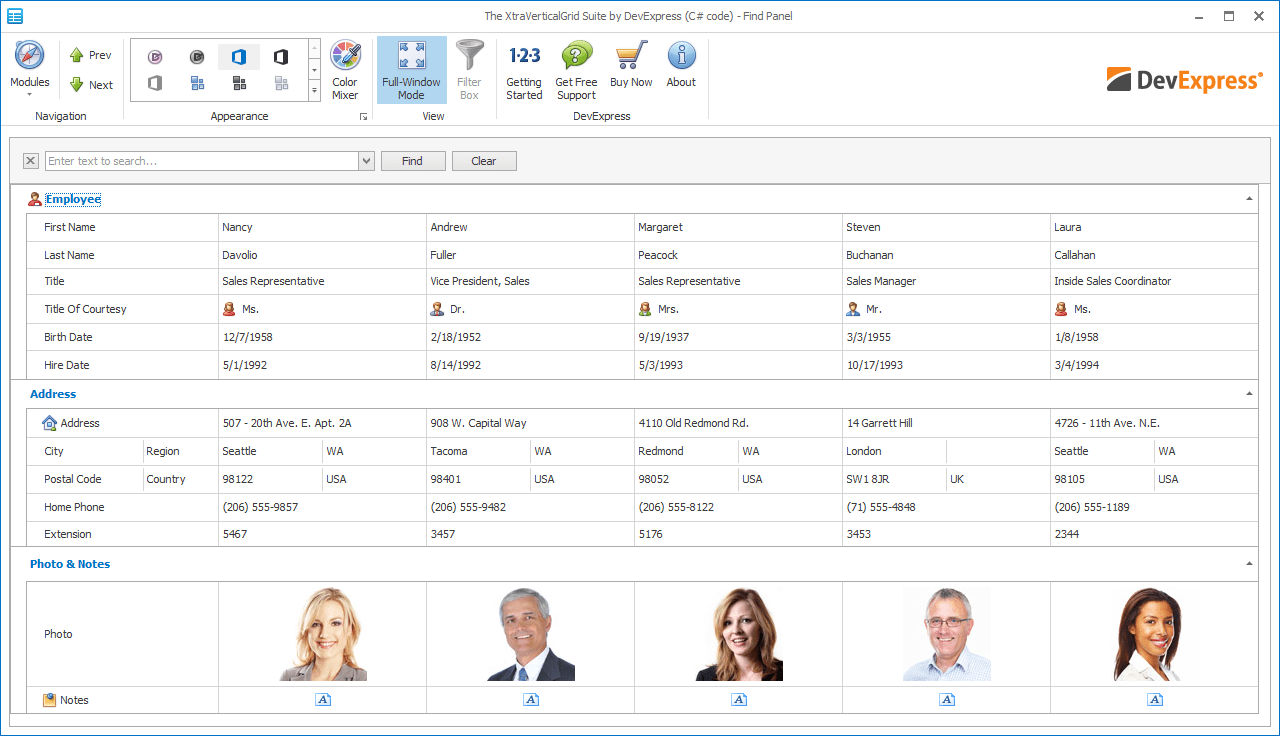
Task: Collapse the Photo & Notes category
Action: point(1249,564)
